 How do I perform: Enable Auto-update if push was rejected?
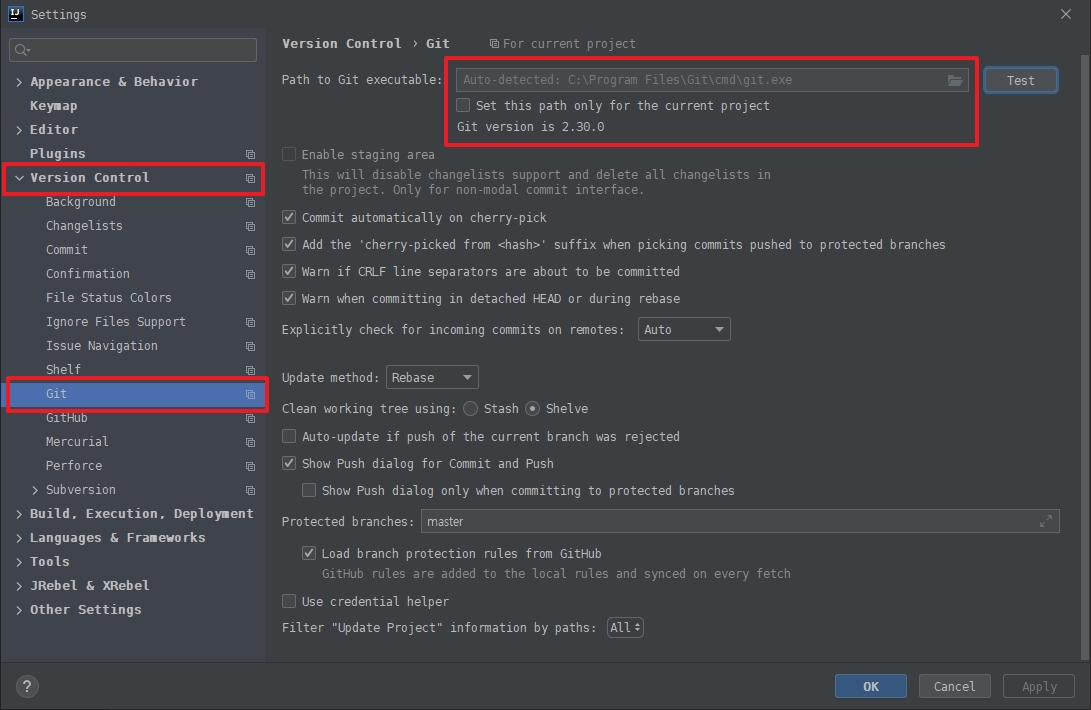click(x=289, y=436)
